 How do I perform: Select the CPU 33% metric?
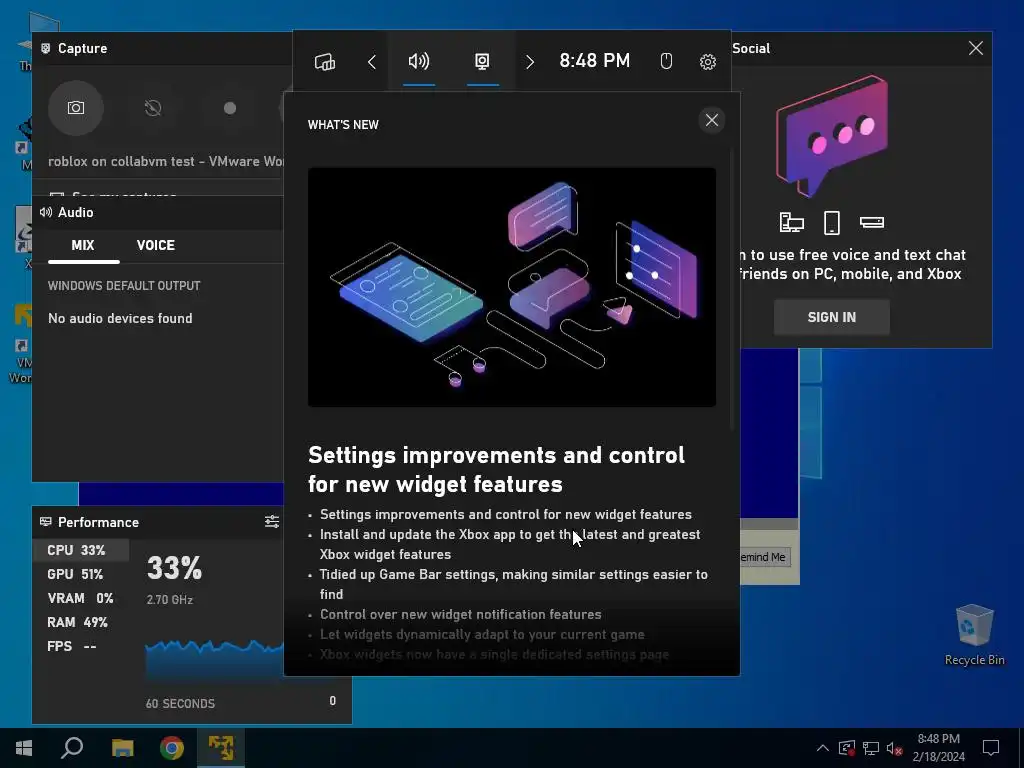(x=80, y=550)
